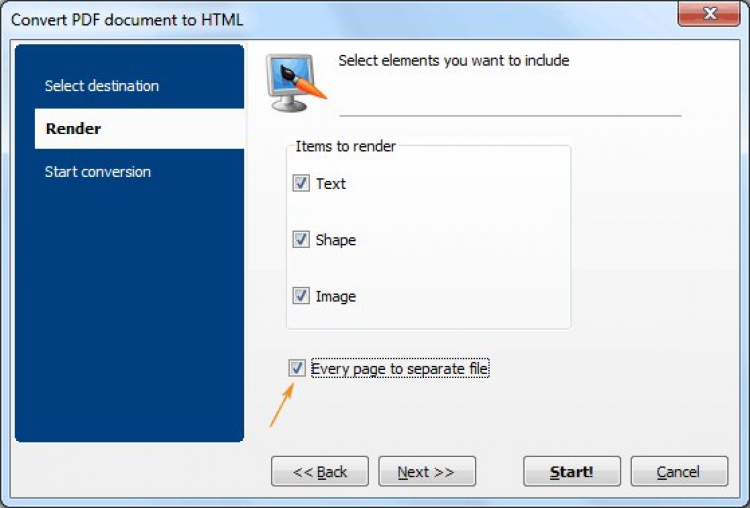Screen dimensions: 750x508
Task: Open the Start conversion step
Action: 98,172
